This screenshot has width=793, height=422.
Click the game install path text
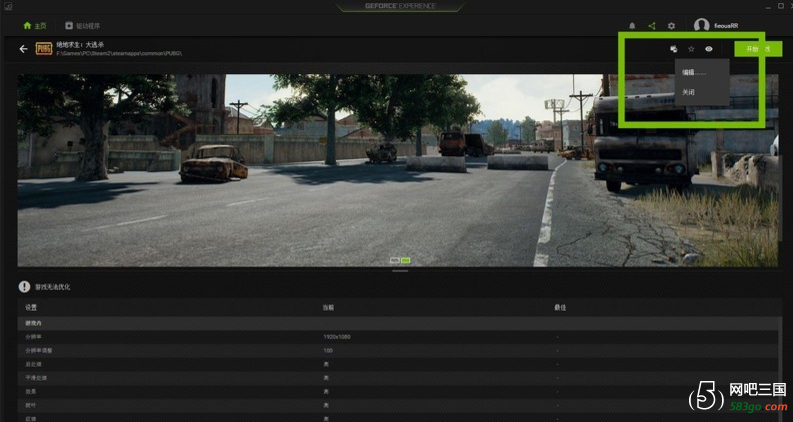point(119,53)
